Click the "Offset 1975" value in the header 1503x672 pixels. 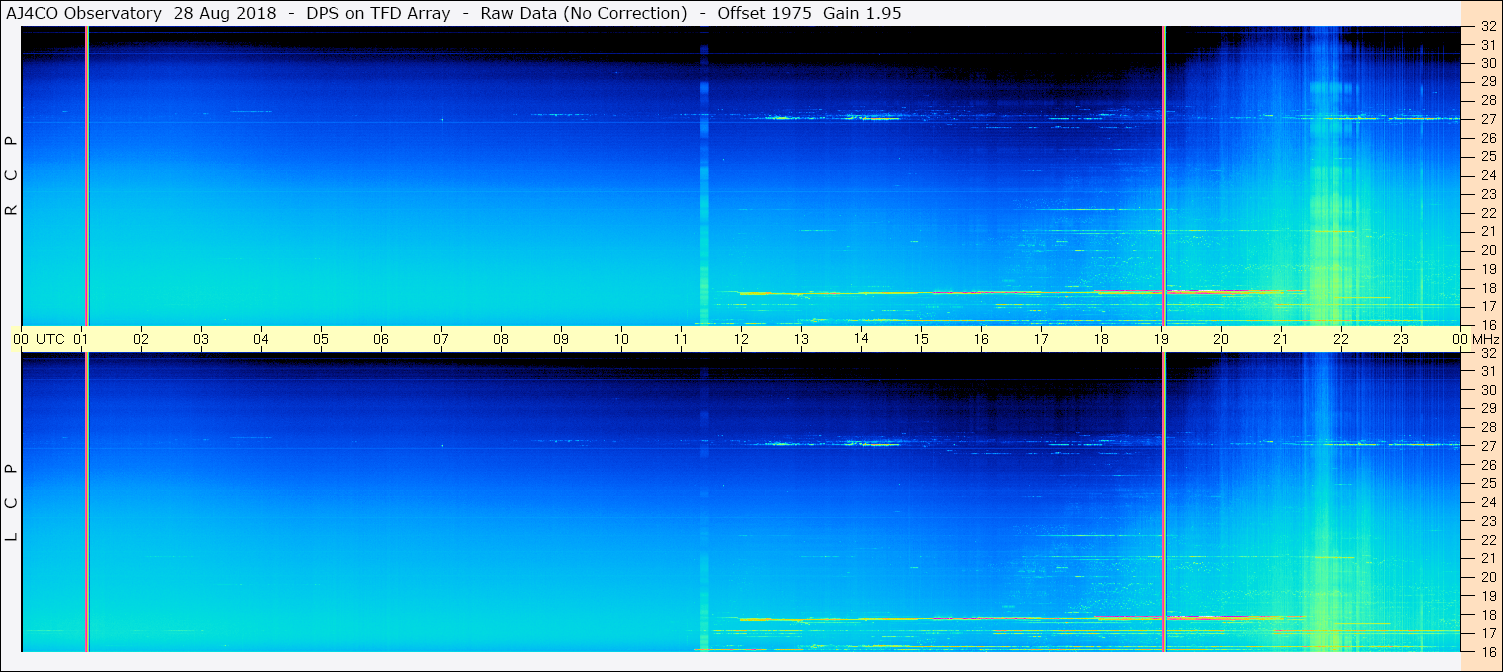pyautogui.click(x=765, y=13)
